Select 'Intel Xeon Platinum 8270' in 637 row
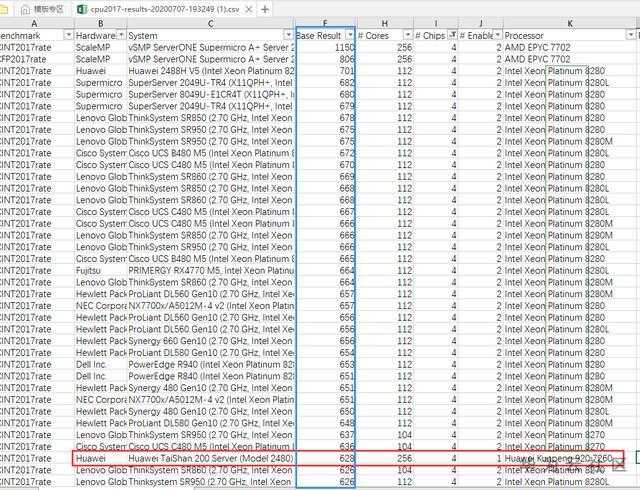Screen dimensions: 640x490 point(570,435)
